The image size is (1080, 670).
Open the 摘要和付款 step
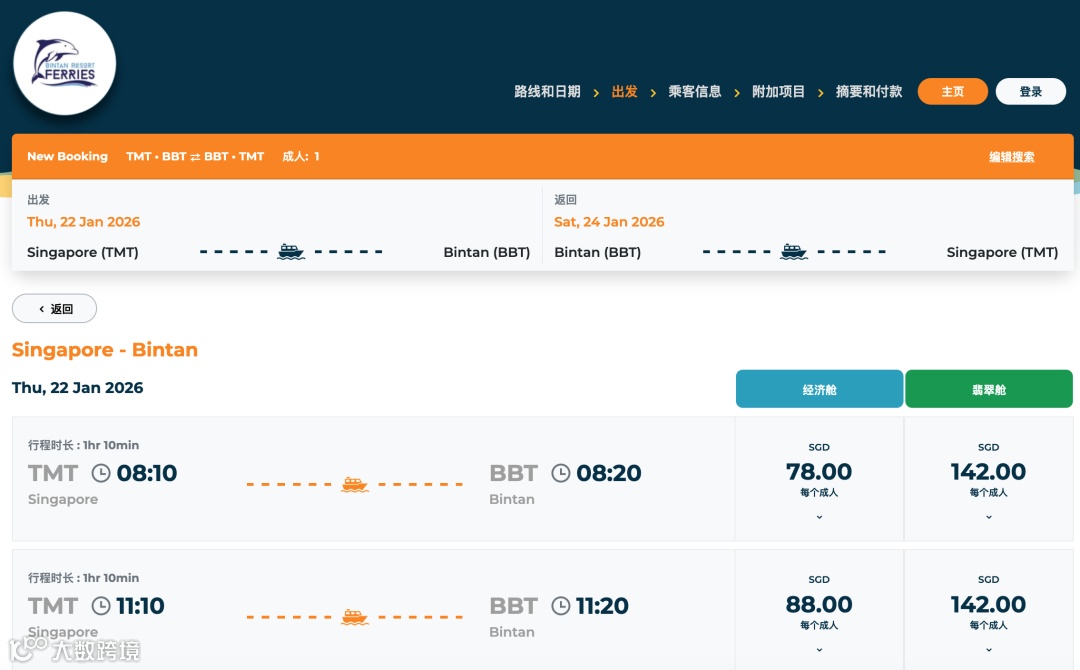coord(869,92)
